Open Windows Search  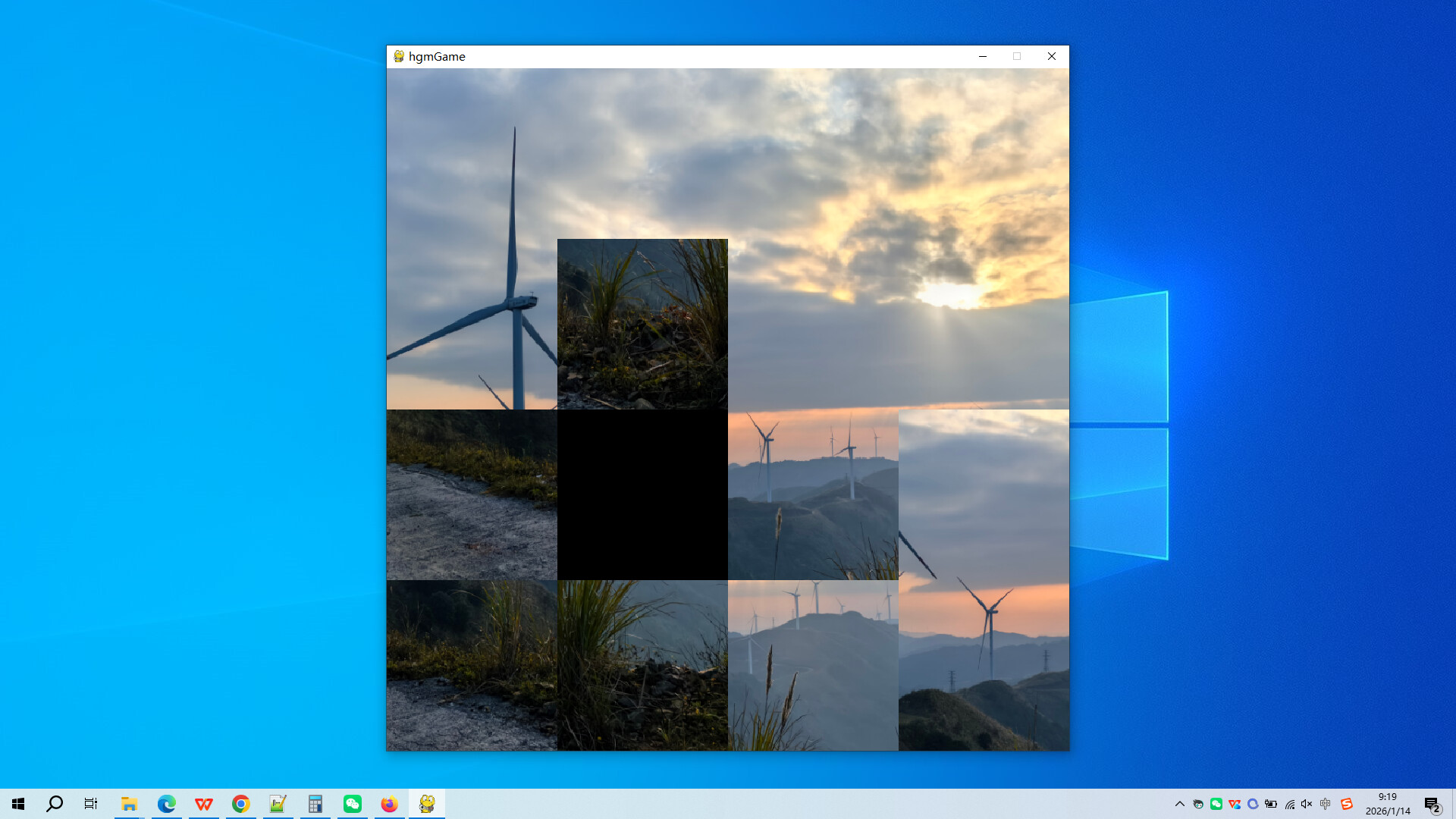coord(54,804)
